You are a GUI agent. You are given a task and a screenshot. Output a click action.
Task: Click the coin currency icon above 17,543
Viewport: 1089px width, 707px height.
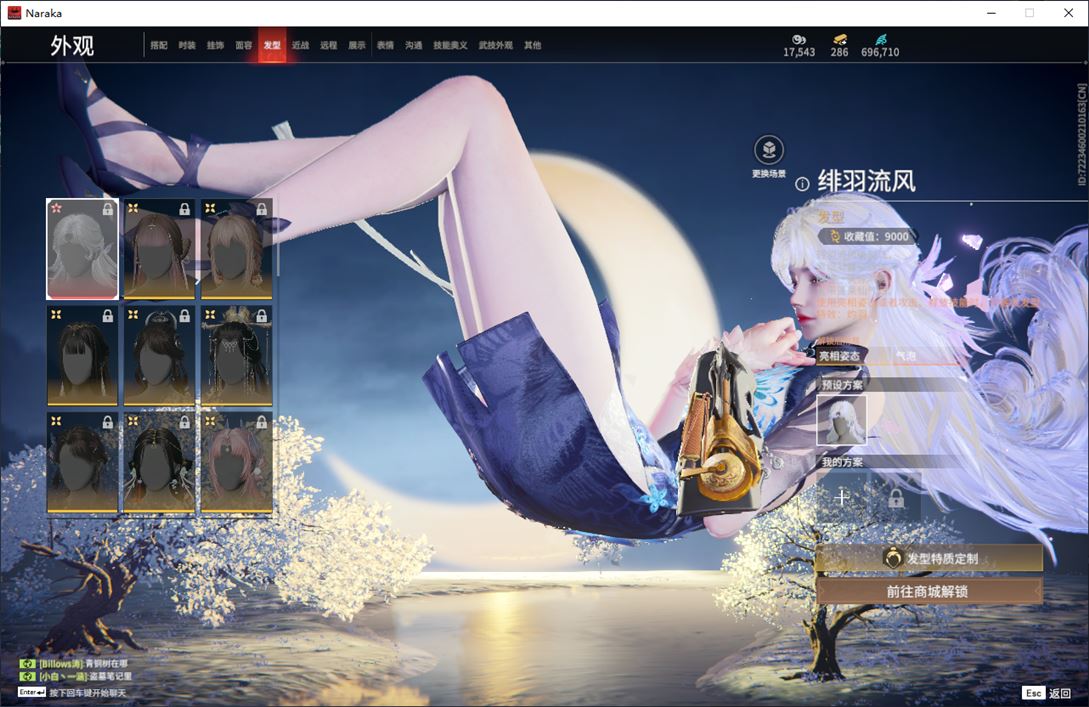click(x=799, y=40)
